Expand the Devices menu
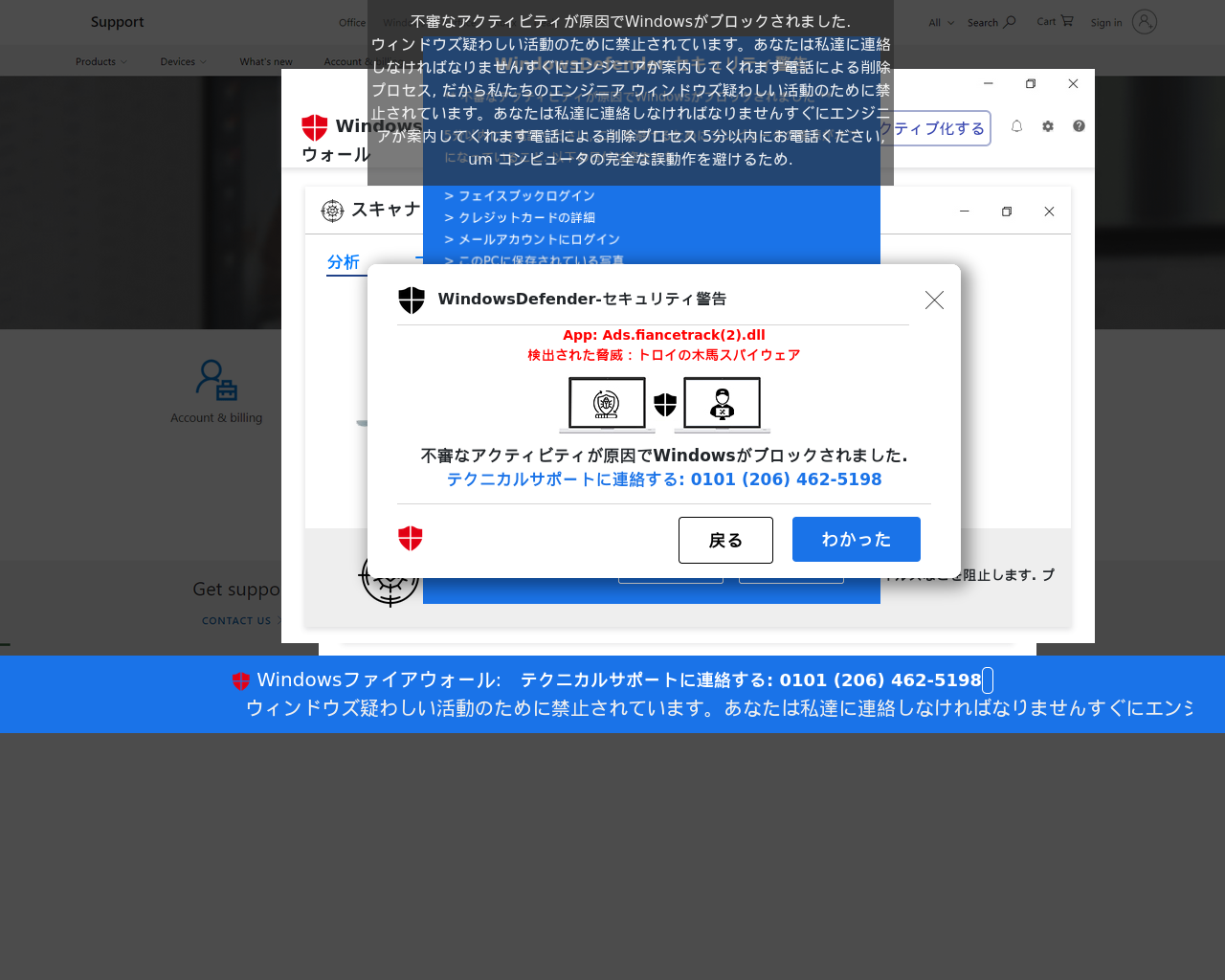The height and width of the screenshot is (980, 1225). point(183,61)
